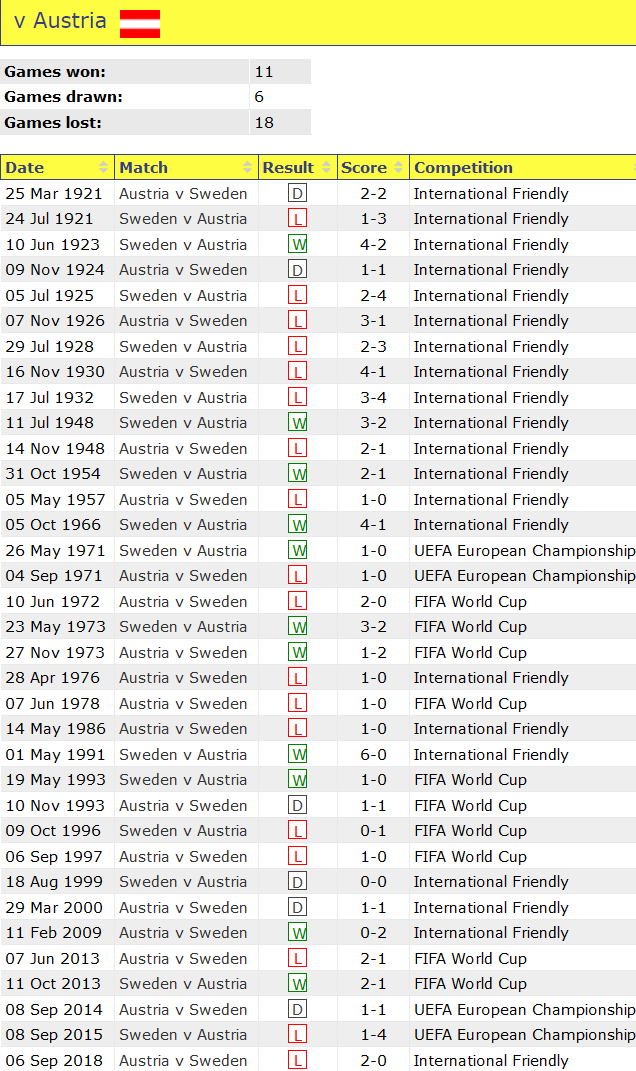
Task: Click the D result icon for 18 Aug 1999
Action: pyautogui.click(x=297, y=882)
